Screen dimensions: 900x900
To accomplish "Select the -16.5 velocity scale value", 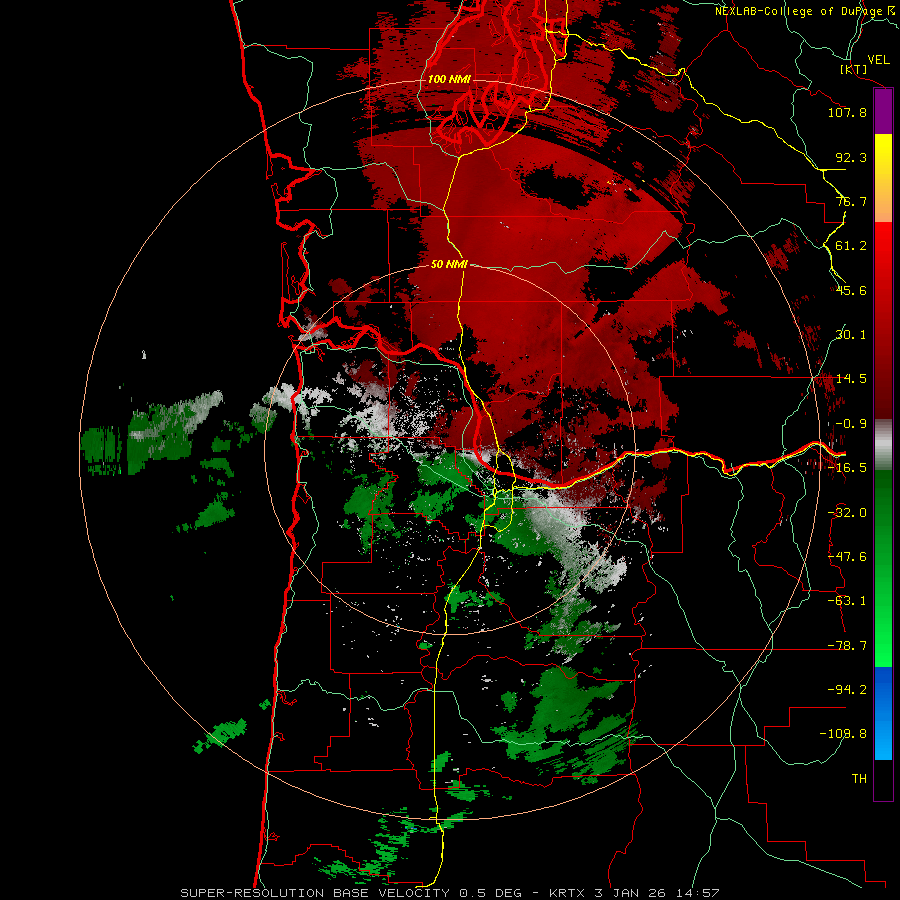I will click(x=847, y=468).
